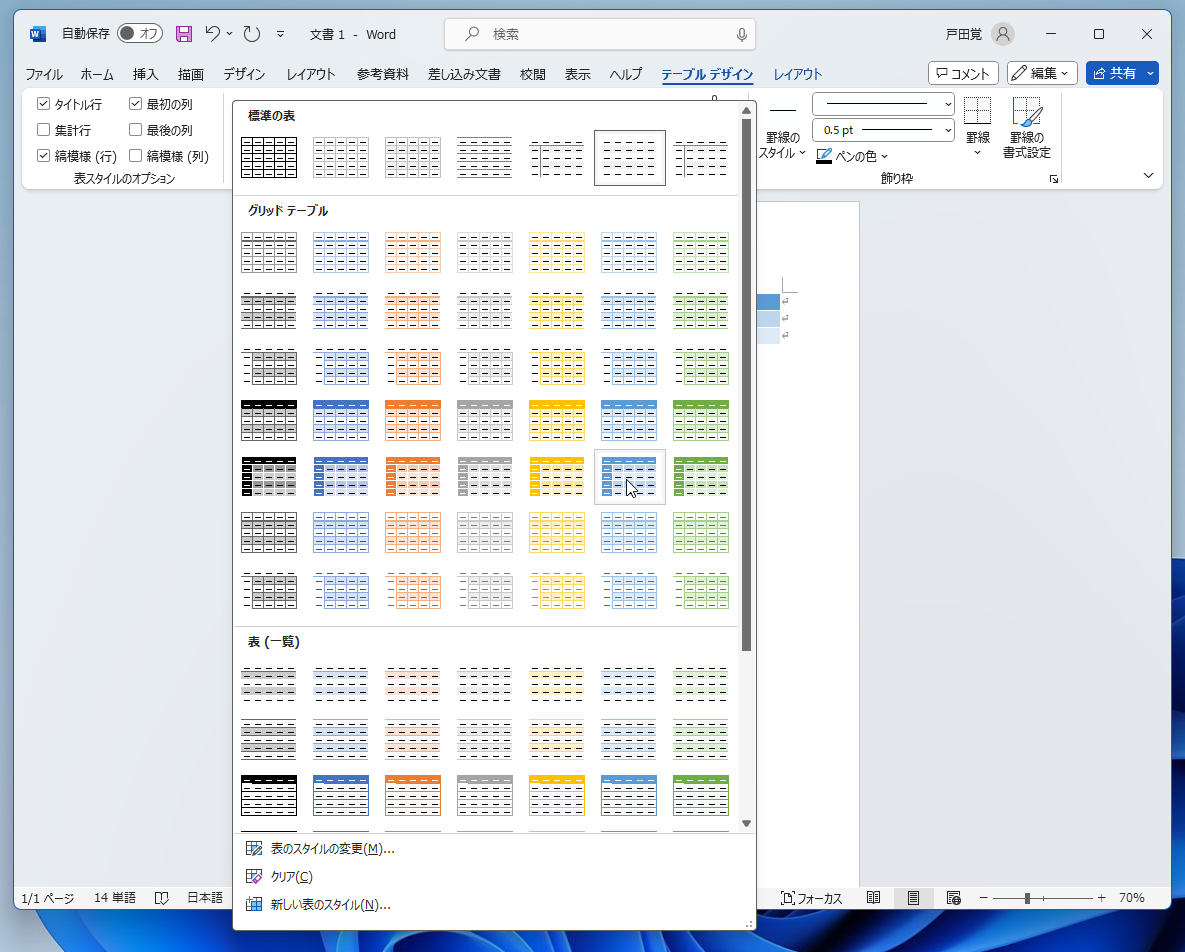Turn on the 自動保存 switch
The width and height of the screenshot is (1185, 952).
[139, 33]
